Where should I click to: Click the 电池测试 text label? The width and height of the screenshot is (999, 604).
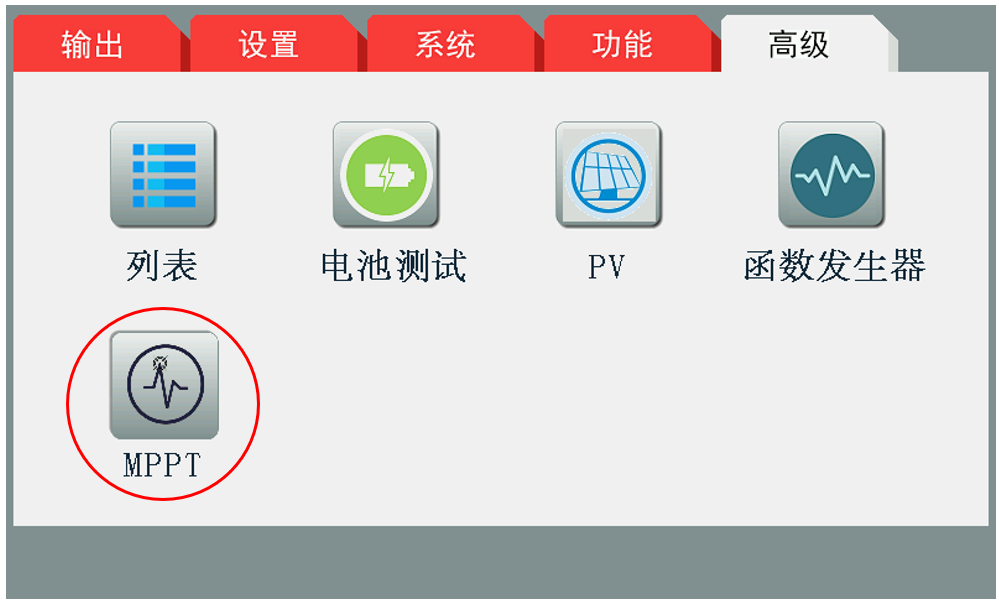(x=394, y=266)
